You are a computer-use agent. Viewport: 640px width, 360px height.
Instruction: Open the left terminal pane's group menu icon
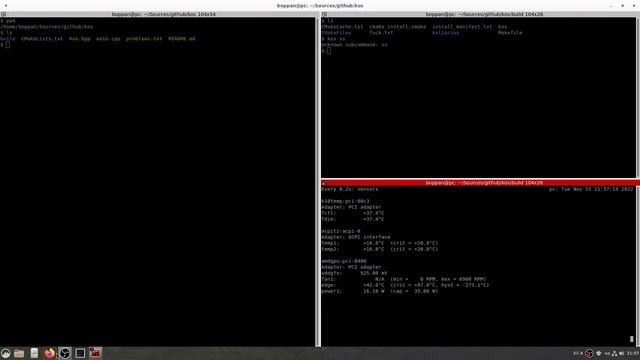click(3, 14)
